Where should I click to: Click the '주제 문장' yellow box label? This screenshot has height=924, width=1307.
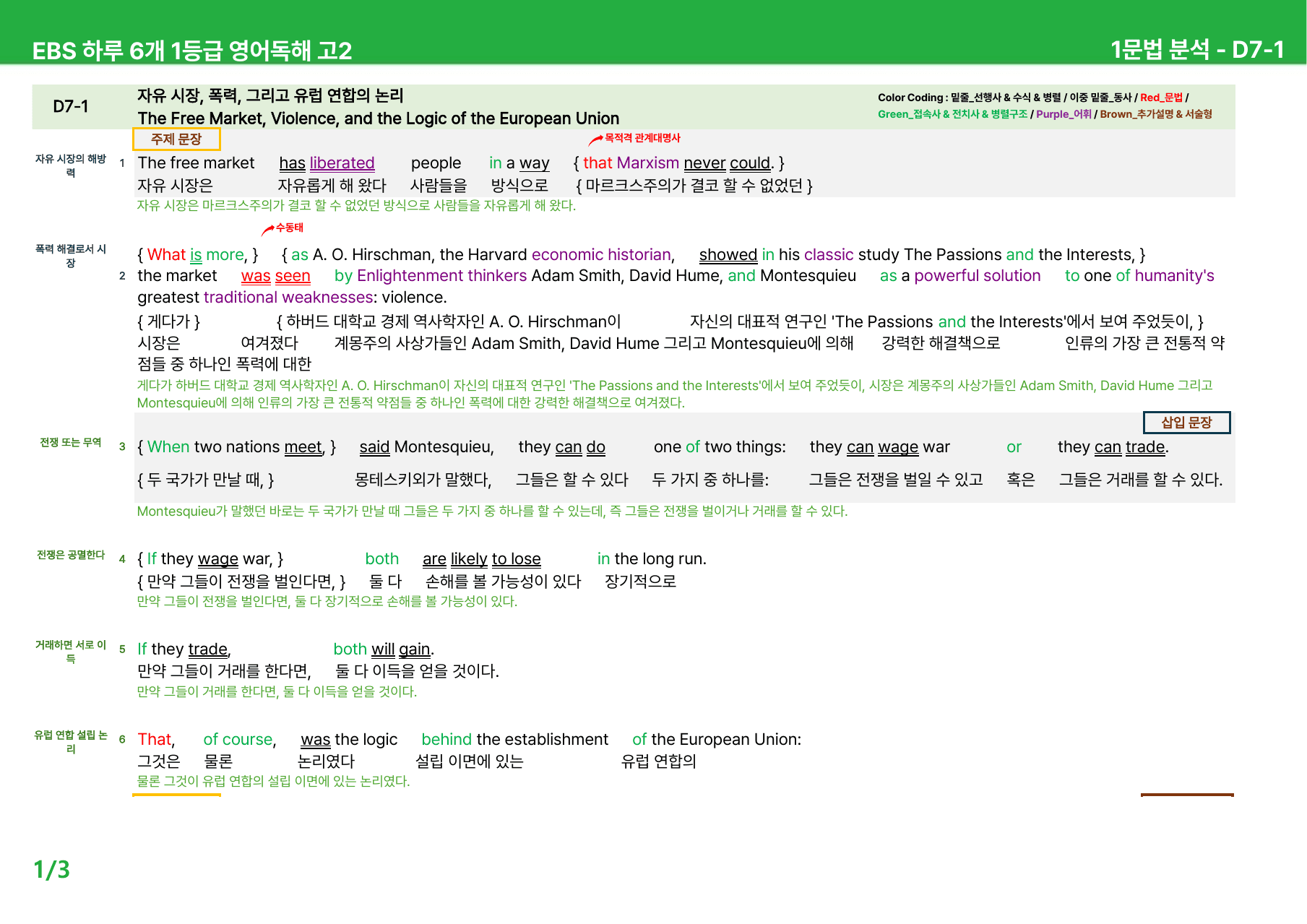click(176, 139)
